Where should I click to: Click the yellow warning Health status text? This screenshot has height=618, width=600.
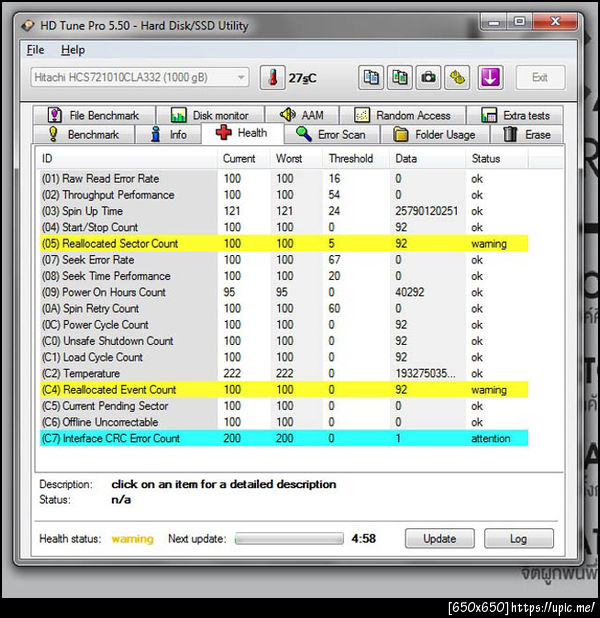point(132,539)
